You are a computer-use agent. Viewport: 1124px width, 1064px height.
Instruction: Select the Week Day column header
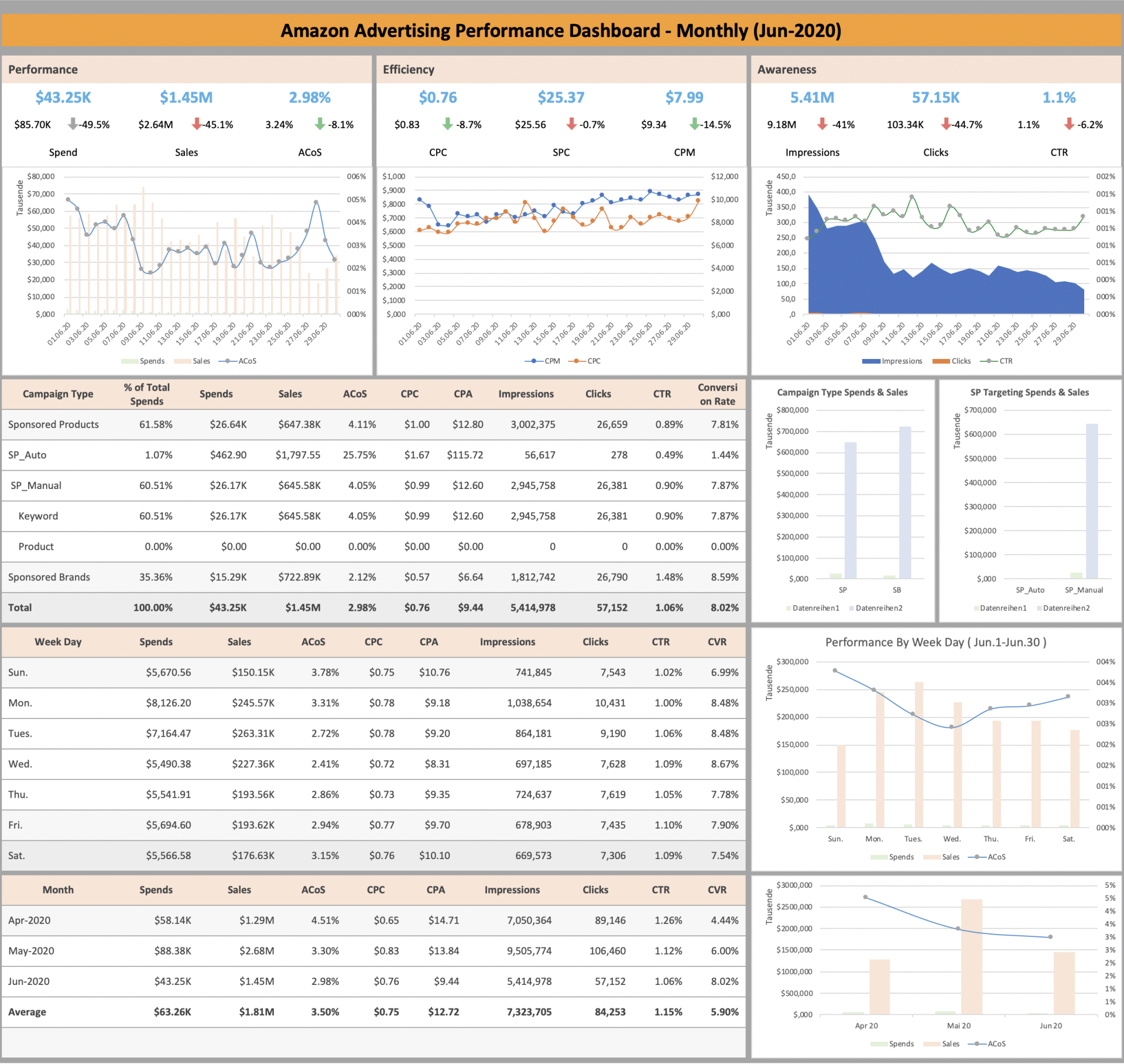coord(58,642)
